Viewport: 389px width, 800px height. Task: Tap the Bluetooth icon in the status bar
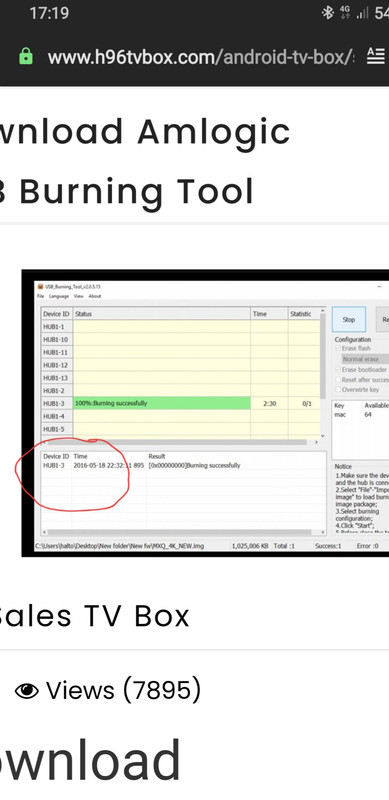click(x=327, y=13)
